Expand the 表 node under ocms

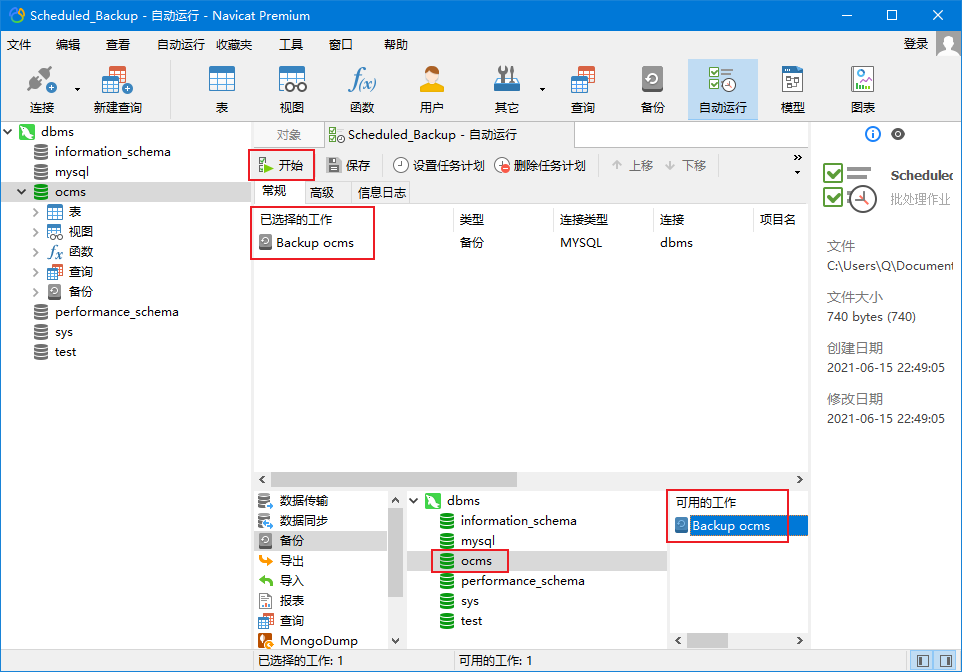pos(36,212)
